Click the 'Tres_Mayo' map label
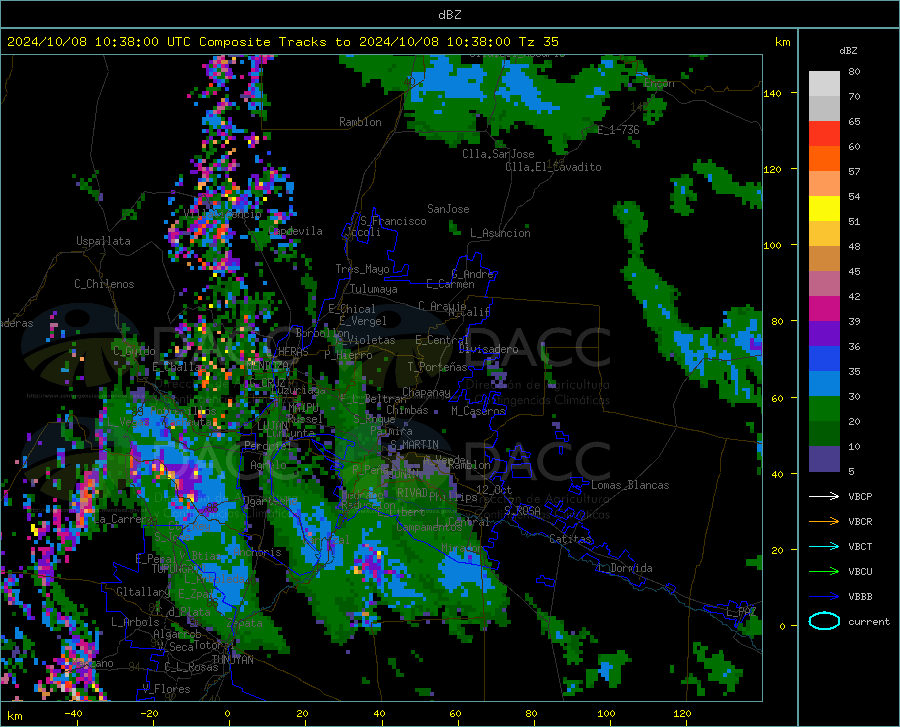900x727 pixels. [x=362, y=269]
